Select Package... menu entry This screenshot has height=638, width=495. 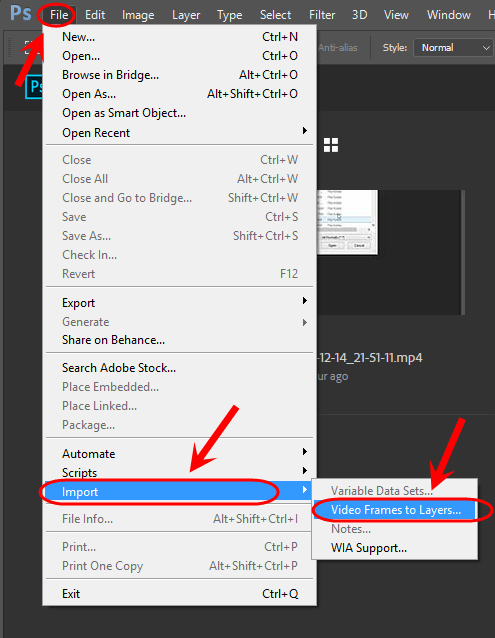pyautogui.click(x=179, y=425)
